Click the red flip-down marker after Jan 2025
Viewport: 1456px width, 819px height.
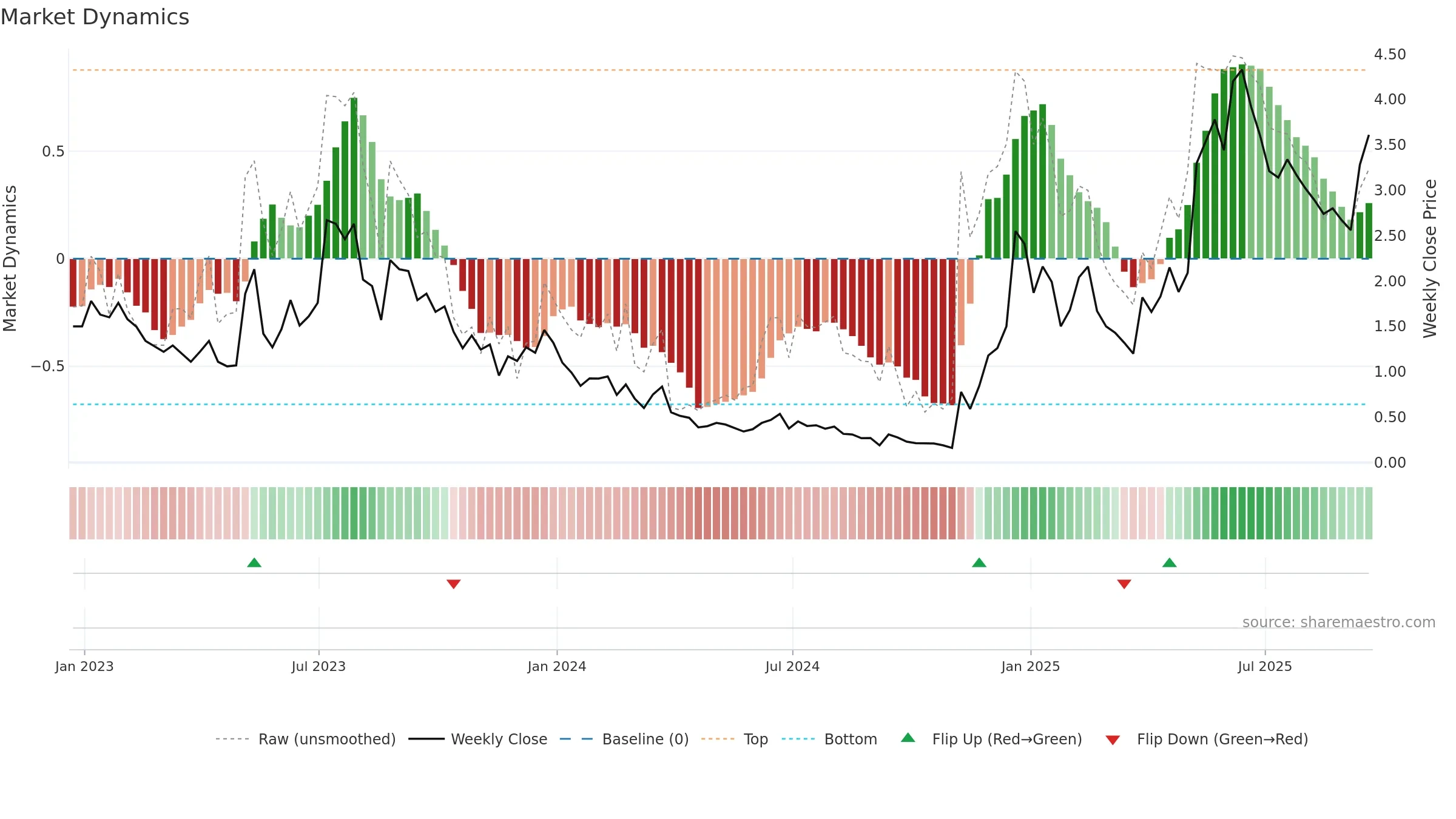point(1124,584)
